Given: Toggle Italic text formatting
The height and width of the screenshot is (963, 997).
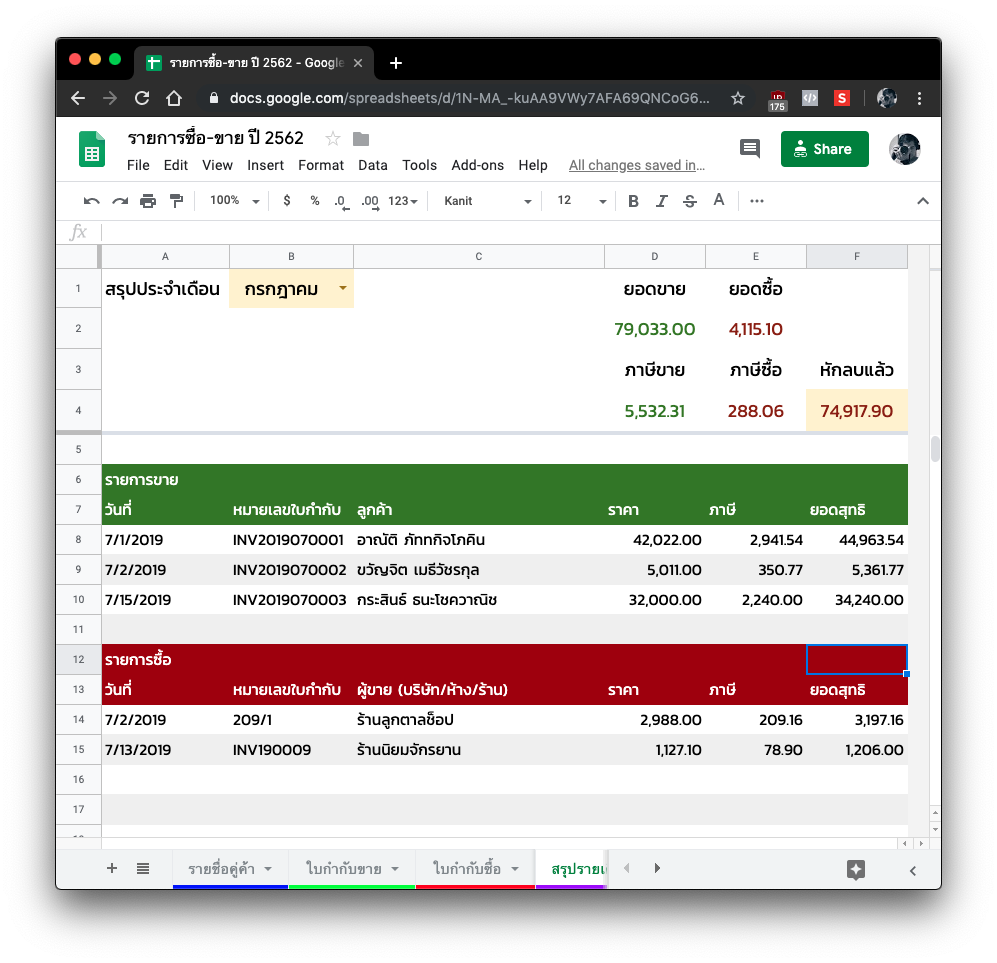Looking at the screenshot, I should tap(661, 201).
